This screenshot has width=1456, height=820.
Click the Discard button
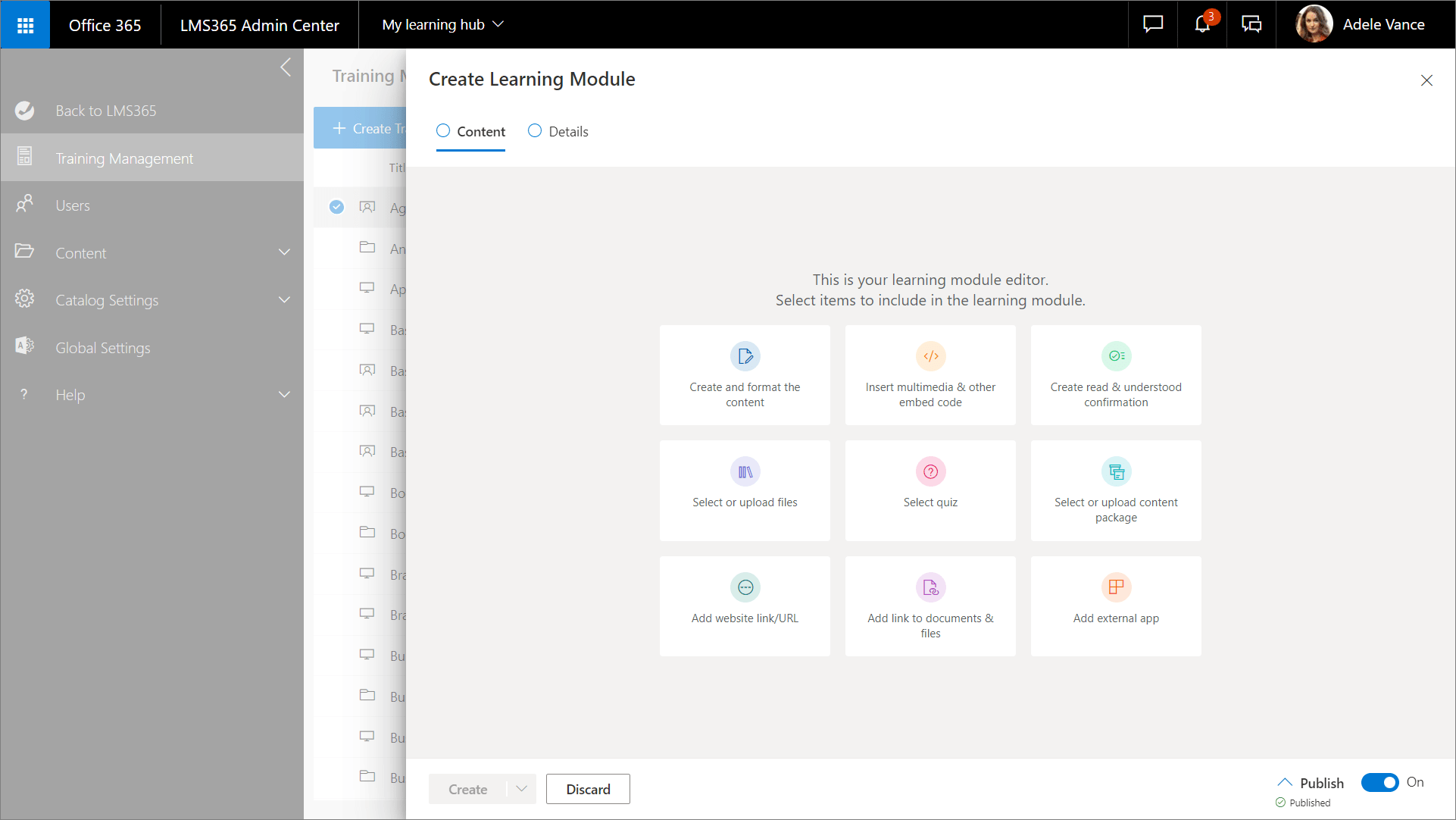click(x=588, y=789)
